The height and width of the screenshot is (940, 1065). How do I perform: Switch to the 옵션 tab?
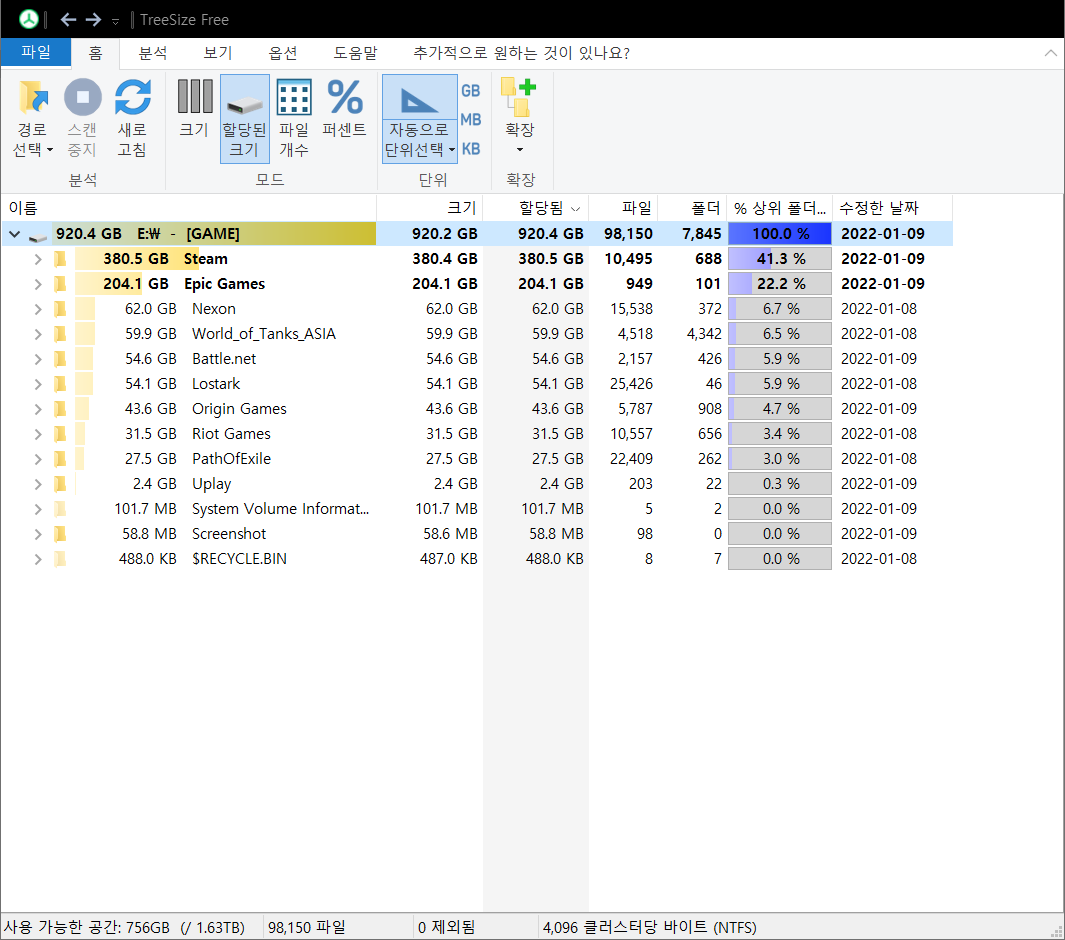pyautogui.click(x=283, y=53)
